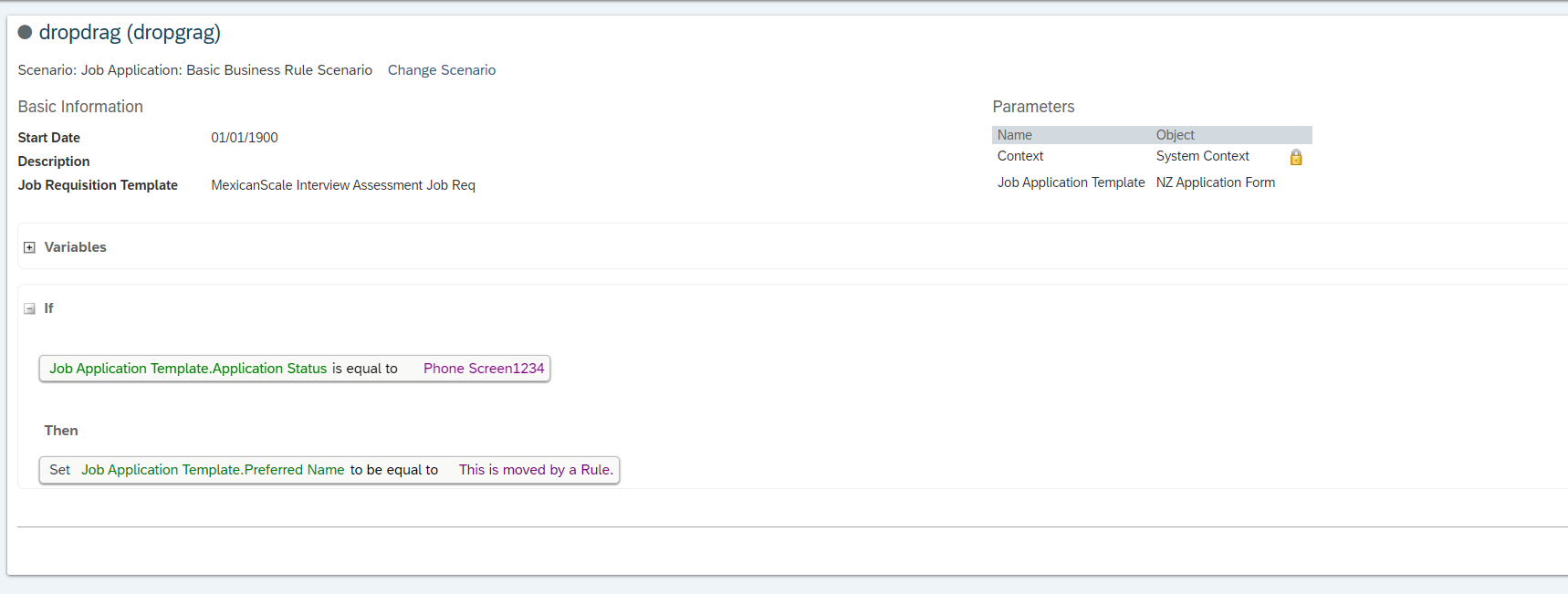
Task: Click the System Context object cell
Action: coord(1202,156)
